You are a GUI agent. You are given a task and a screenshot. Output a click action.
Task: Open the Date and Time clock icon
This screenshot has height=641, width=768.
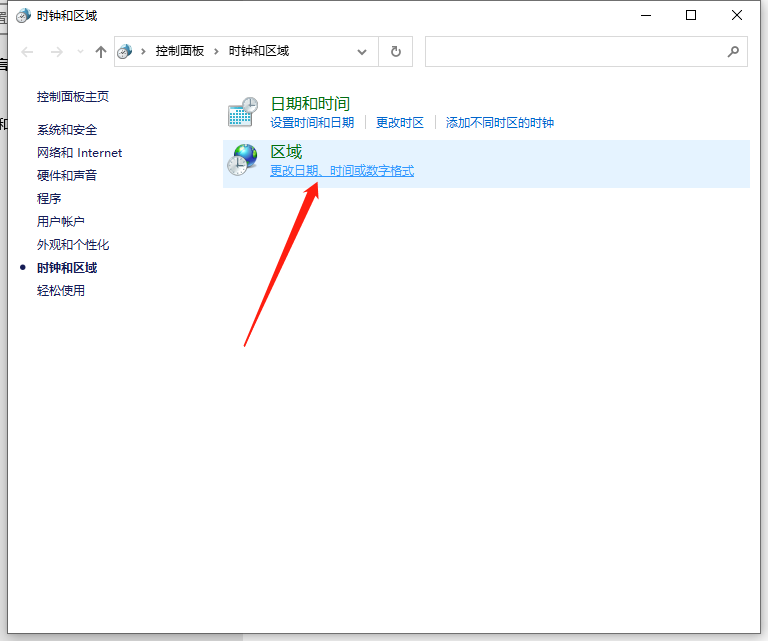pyautogui.click(x=242, y=112)
